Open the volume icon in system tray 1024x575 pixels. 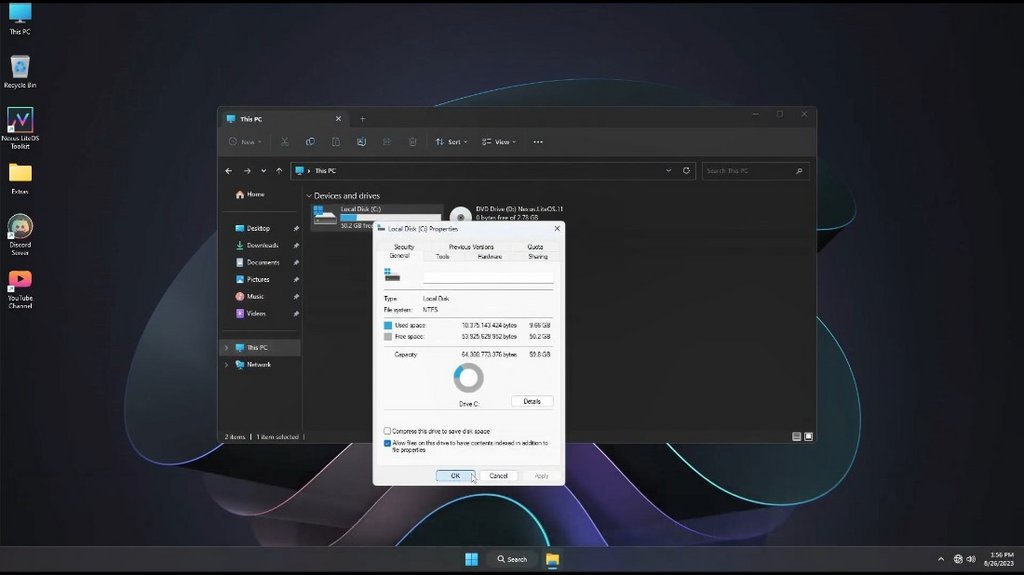(x=971, y=559)
